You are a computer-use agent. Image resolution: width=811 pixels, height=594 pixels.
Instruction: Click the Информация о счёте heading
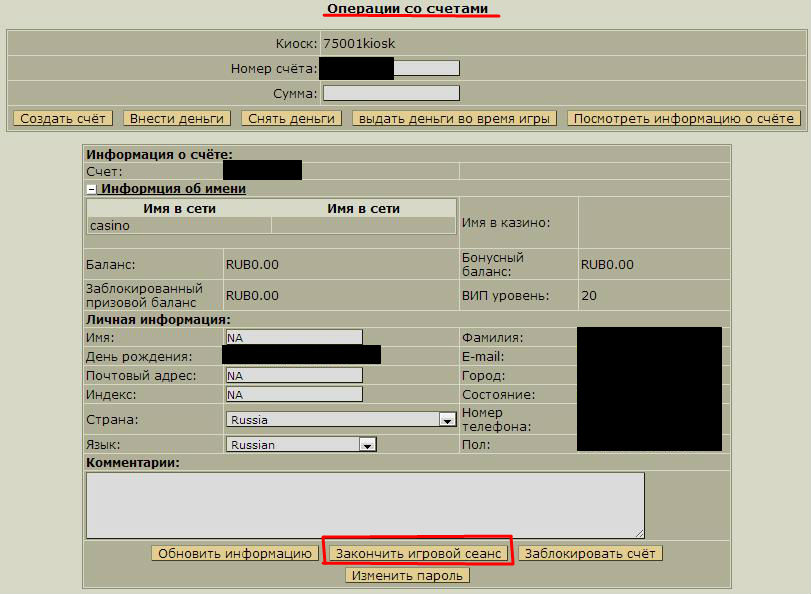[x=159, y=154]
